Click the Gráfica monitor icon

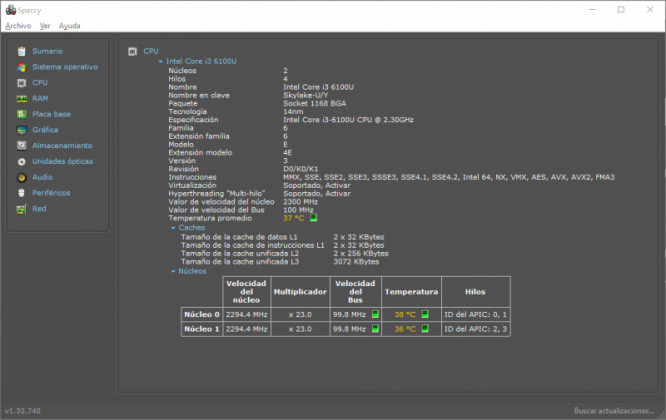coord(22,130)
